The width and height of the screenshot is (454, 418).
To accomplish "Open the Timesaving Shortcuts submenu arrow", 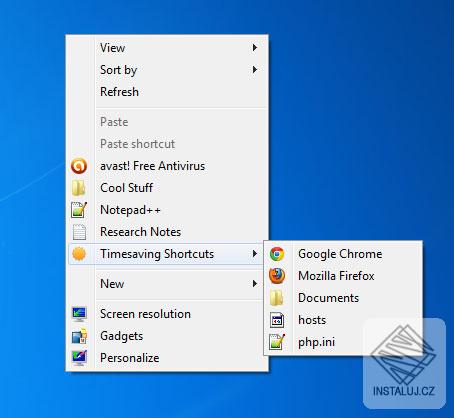I will point(255,254).
